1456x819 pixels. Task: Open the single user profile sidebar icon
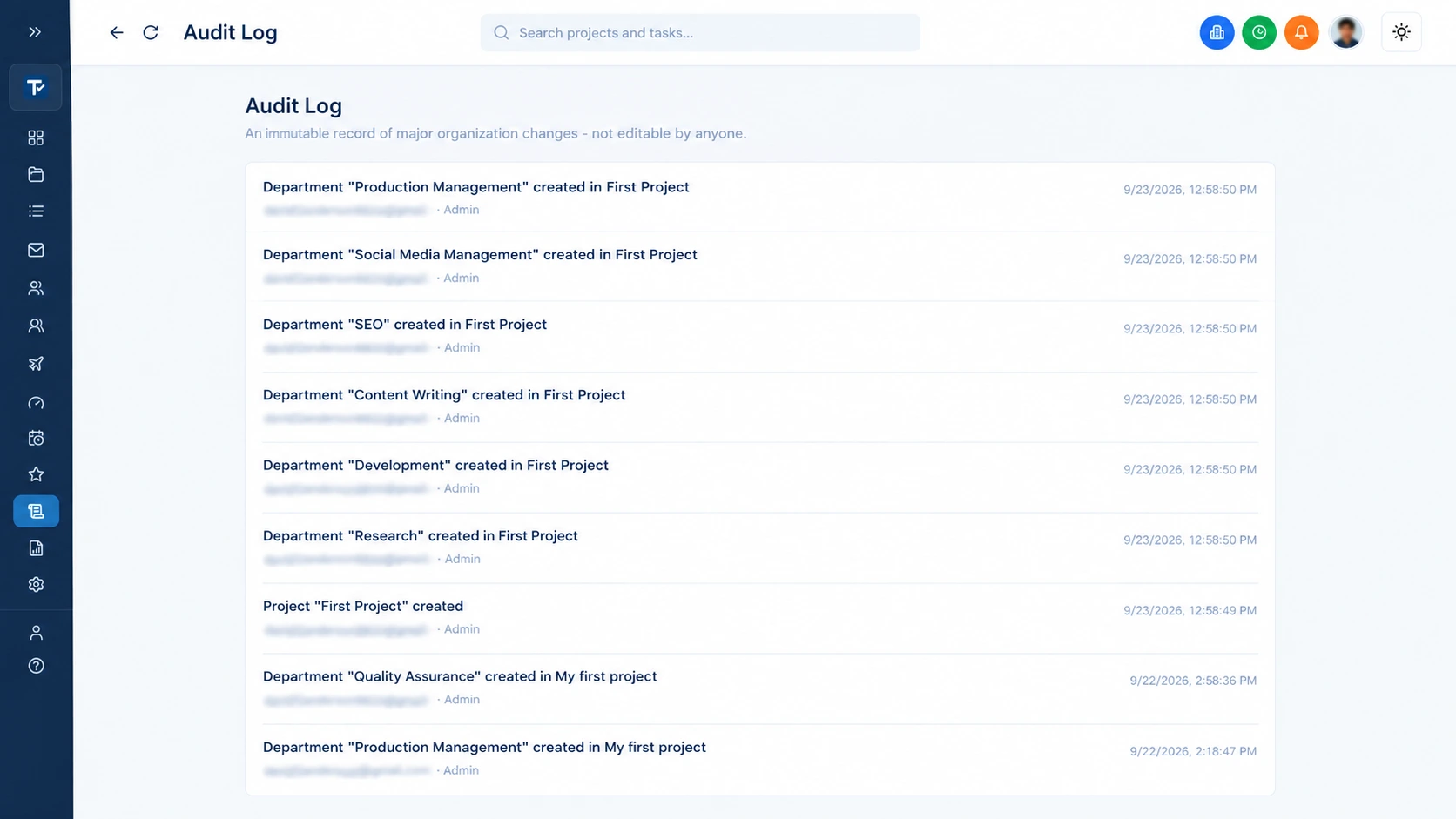[x=36, y=633]
